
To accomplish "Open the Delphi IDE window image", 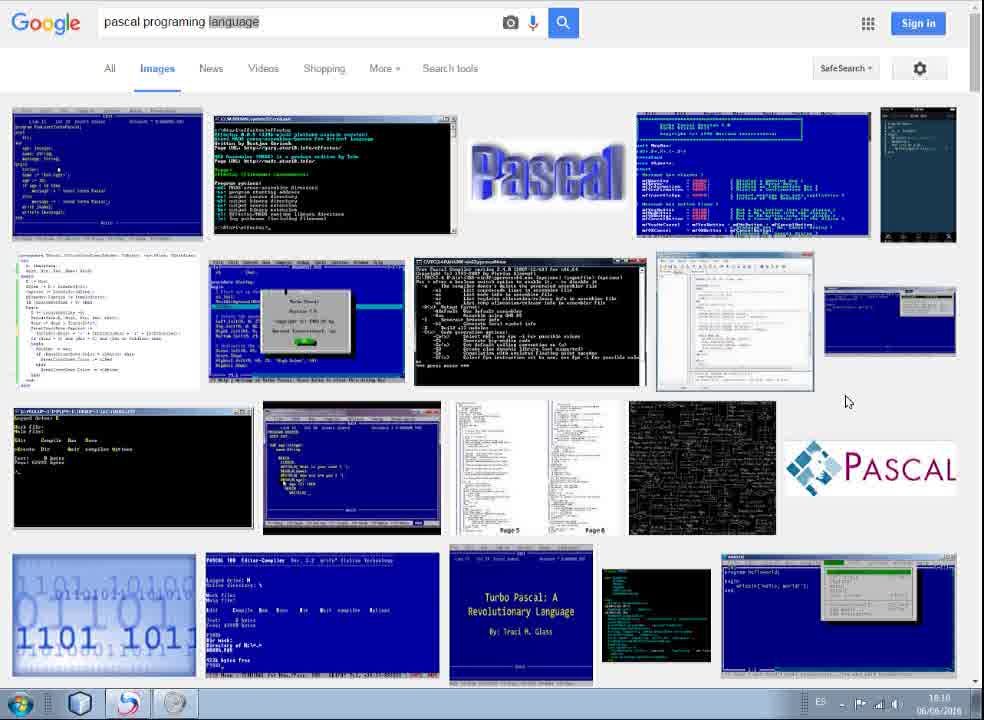I will 735,321.
